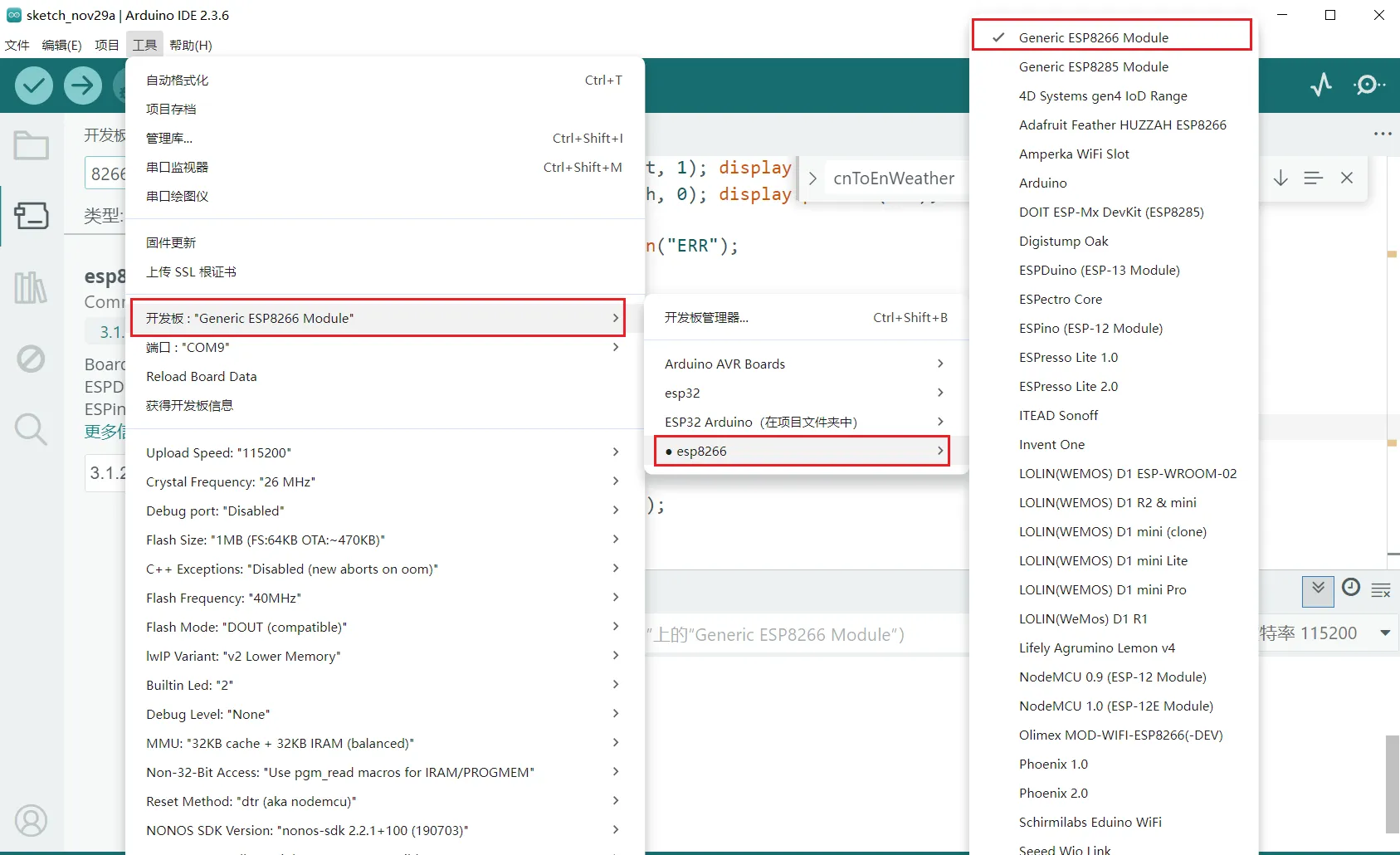Click the Upload arrow button

point(83,85)
